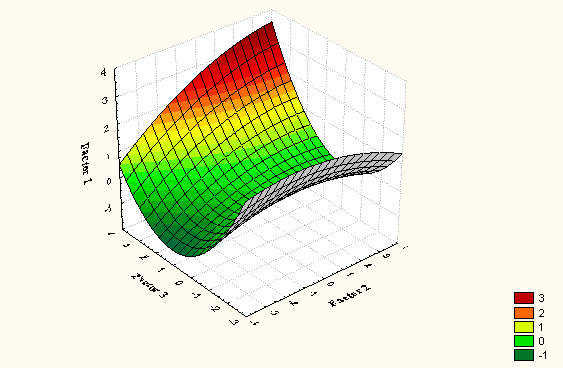Click tick label 2 on Factor 1 axis
Image resolution: width=563 pixels, height=368 pixels.
(106, 129)
